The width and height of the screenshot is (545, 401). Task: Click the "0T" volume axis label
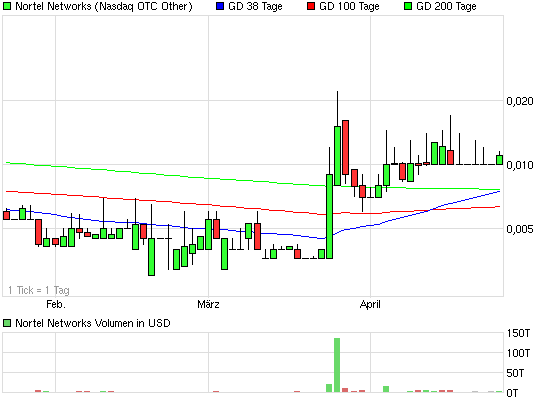click(x=512, y=393)
